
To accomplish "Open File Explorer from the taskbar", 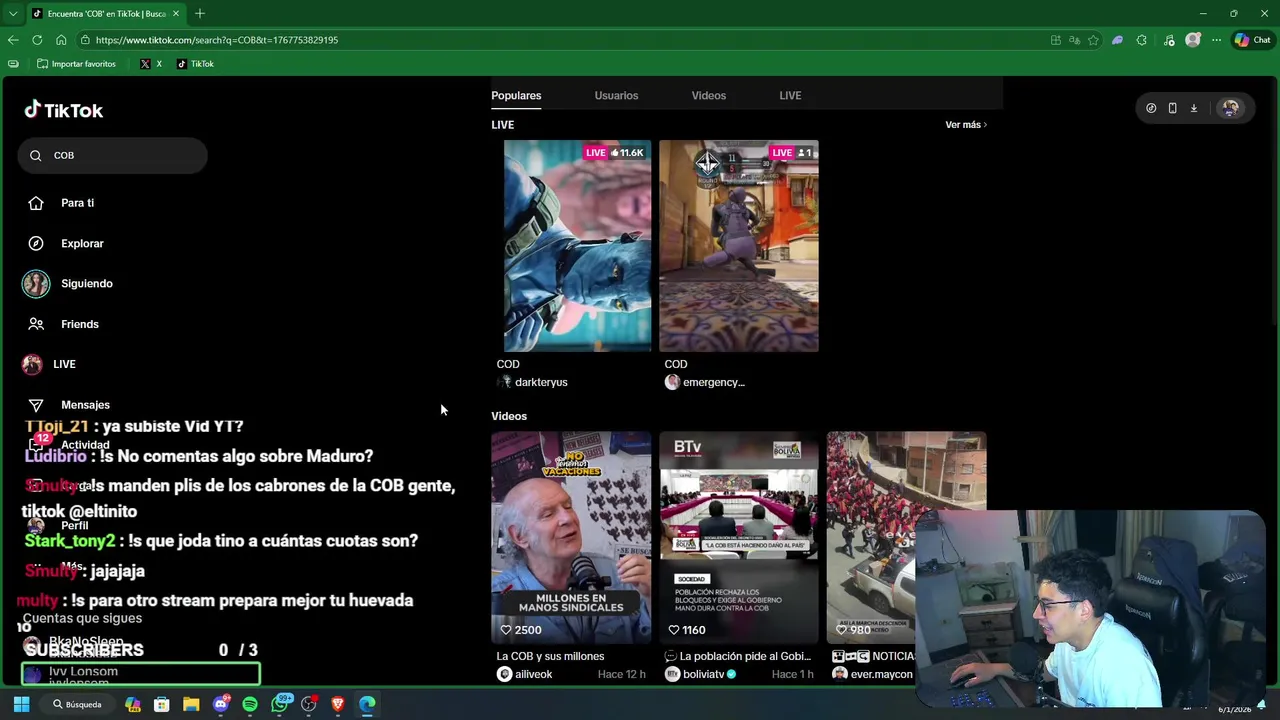I will 191,704.
